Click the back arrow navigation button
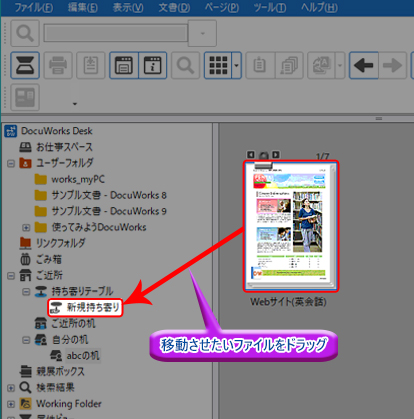This screenshot has width=414, height=419. click(x=364, y=65)
